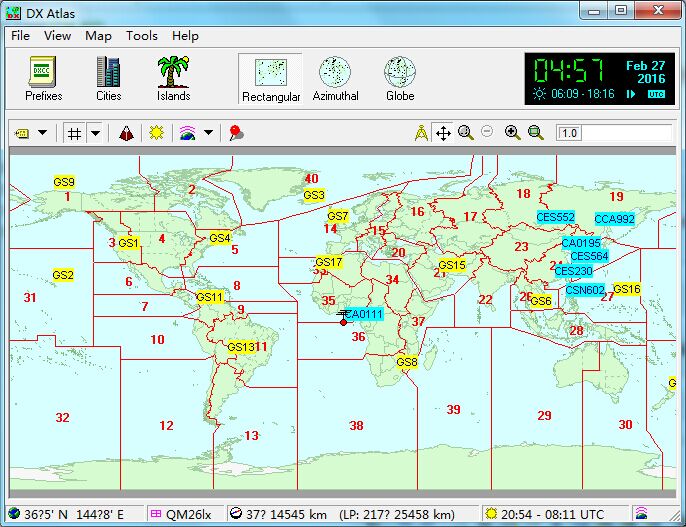Click the CES230 cyan label

pyautogui.click(x=574, y=271)
